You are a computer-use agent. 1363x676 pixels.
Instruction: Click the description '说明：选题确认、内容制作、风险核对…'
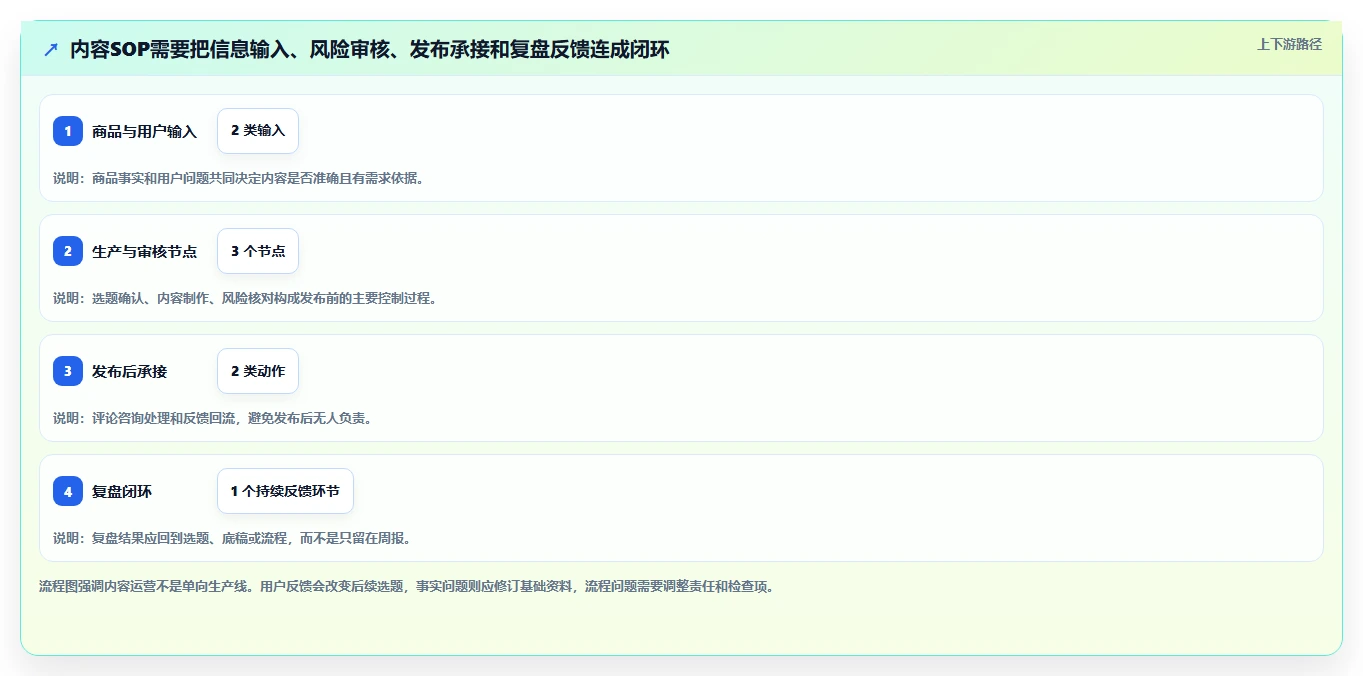pyautogui.click(x=245, y=298)
